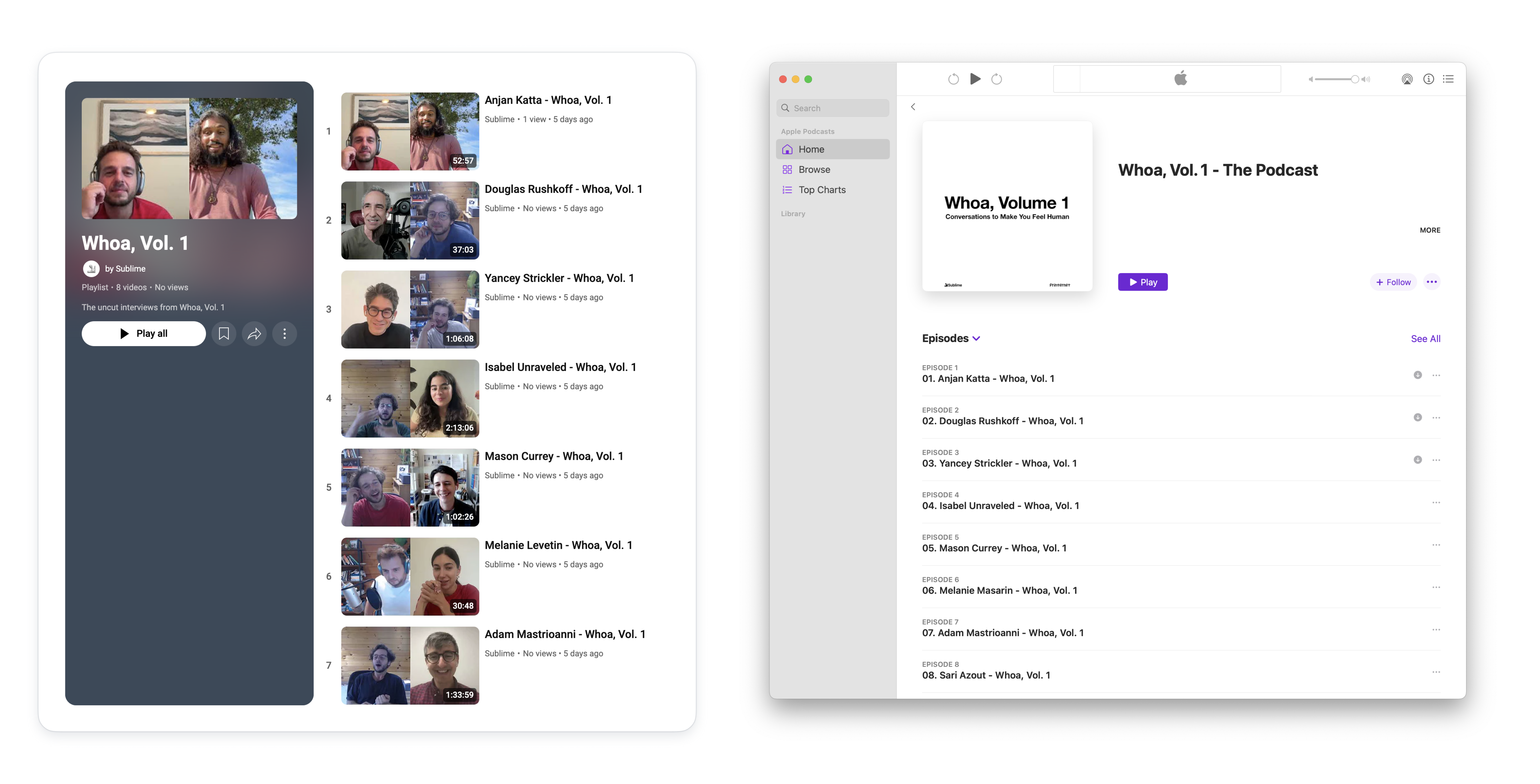Focus the Podcasts Search field

point(832,108)
